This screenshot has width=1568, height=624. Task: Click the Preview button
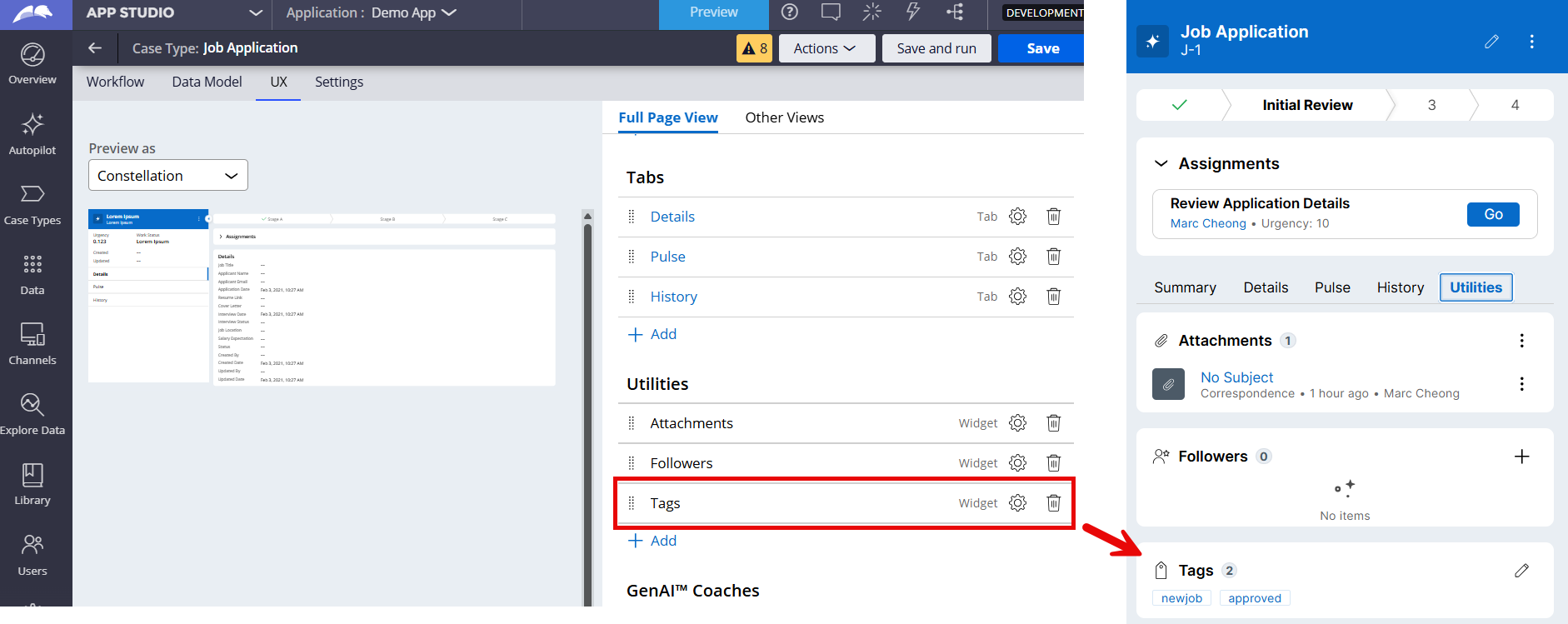(x=714, y=12)
